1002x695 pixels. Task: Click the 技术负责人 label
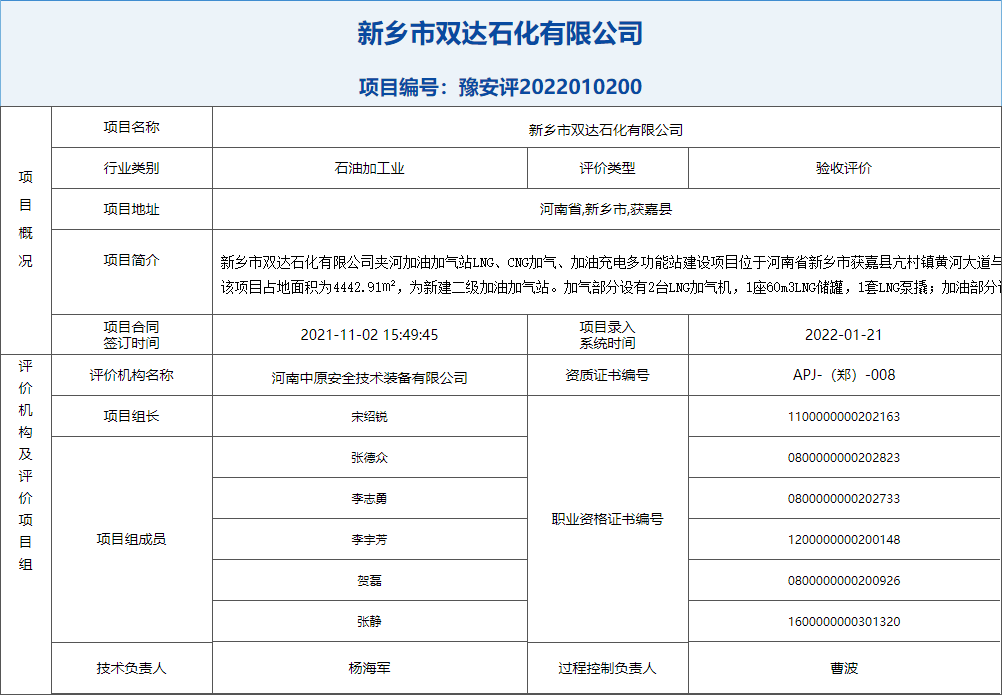pos(132,668)
